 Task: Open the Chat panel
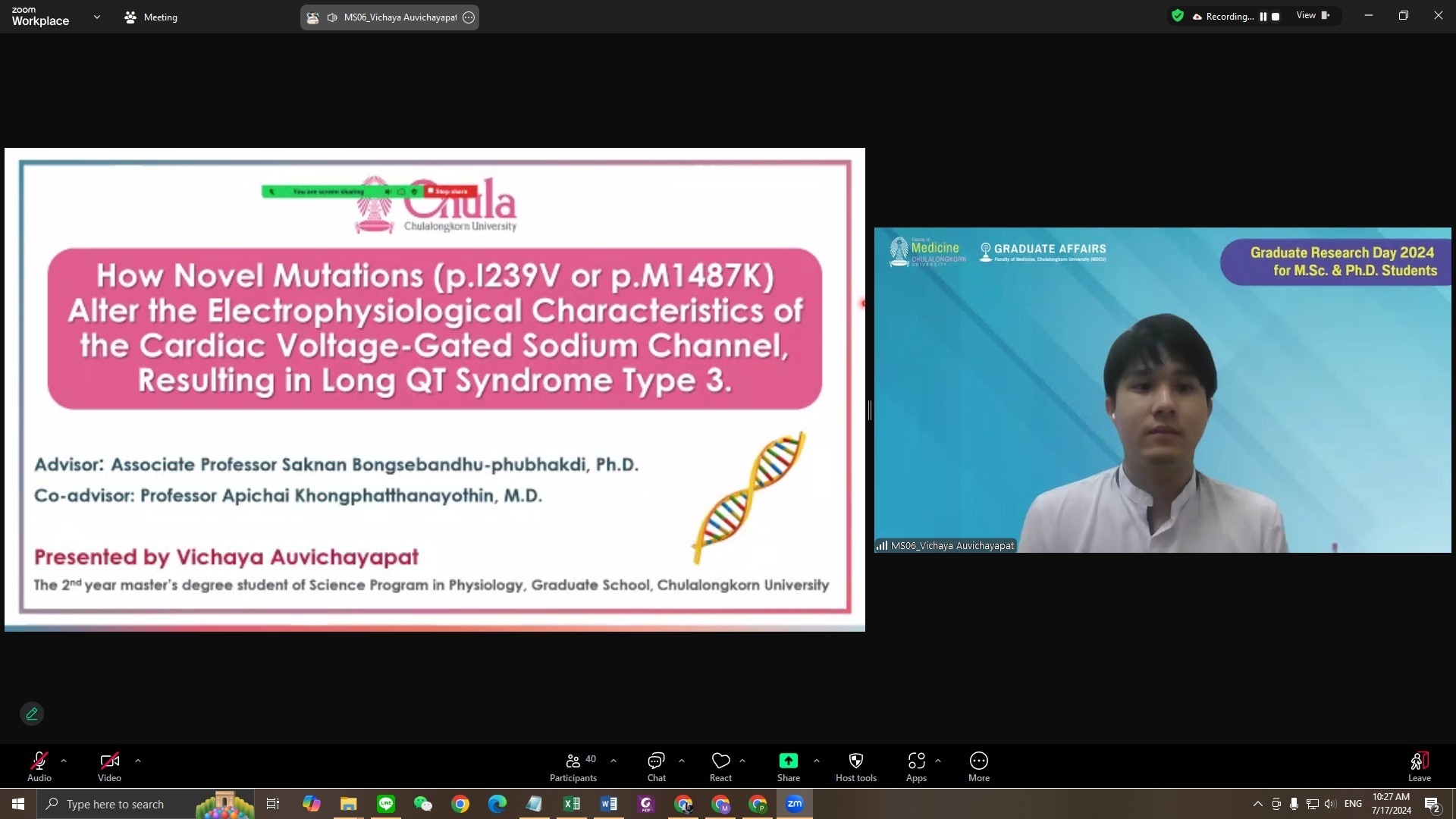click(656, 766)
